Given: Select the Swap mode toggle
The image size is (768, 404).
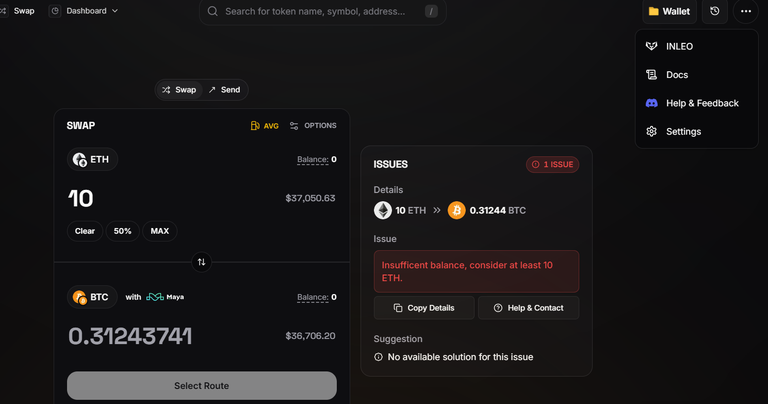Looking at the screenshot, I should click(179, 90).
